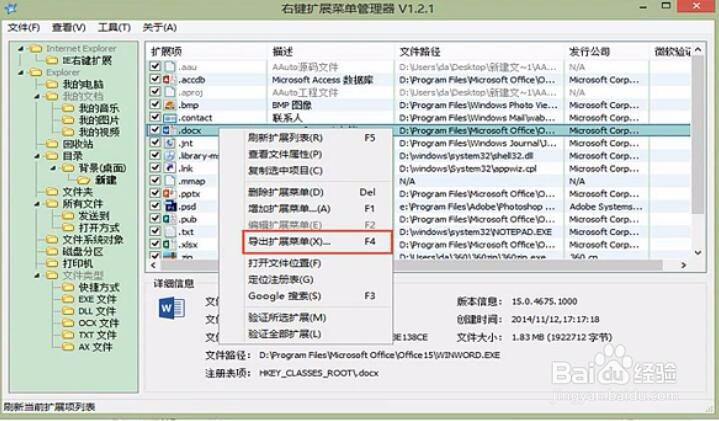719x421 pixels.
Task: Sort by the 发行公司 column header
Action: tap(607, 51)
